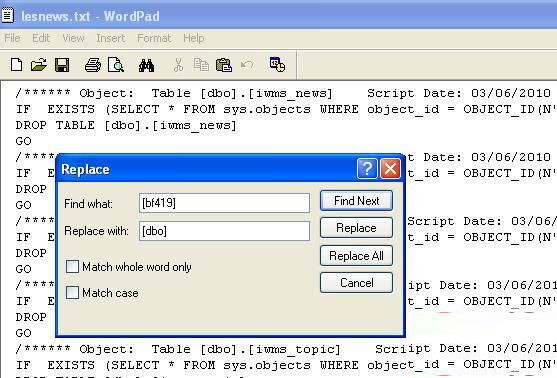557x378 pixels.
Task: Click the scissors Cut icon
Action: coord(178,65)
